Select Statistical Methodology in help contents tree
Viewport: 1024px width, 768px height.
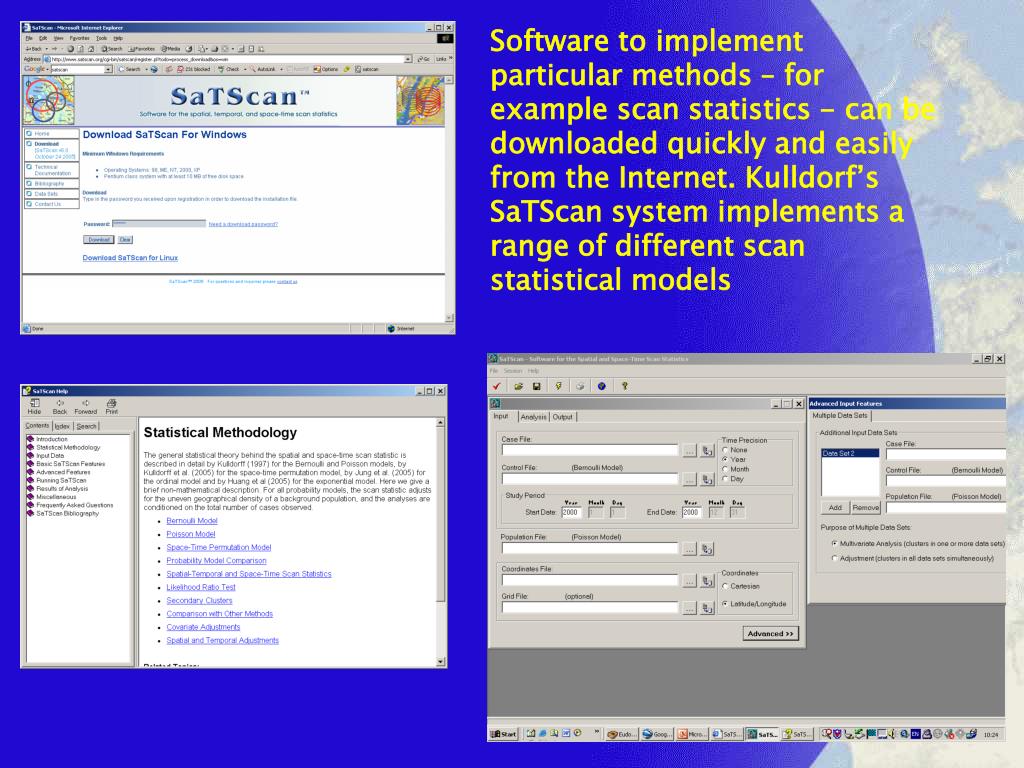pyautogui.click(x=68, y=447)
